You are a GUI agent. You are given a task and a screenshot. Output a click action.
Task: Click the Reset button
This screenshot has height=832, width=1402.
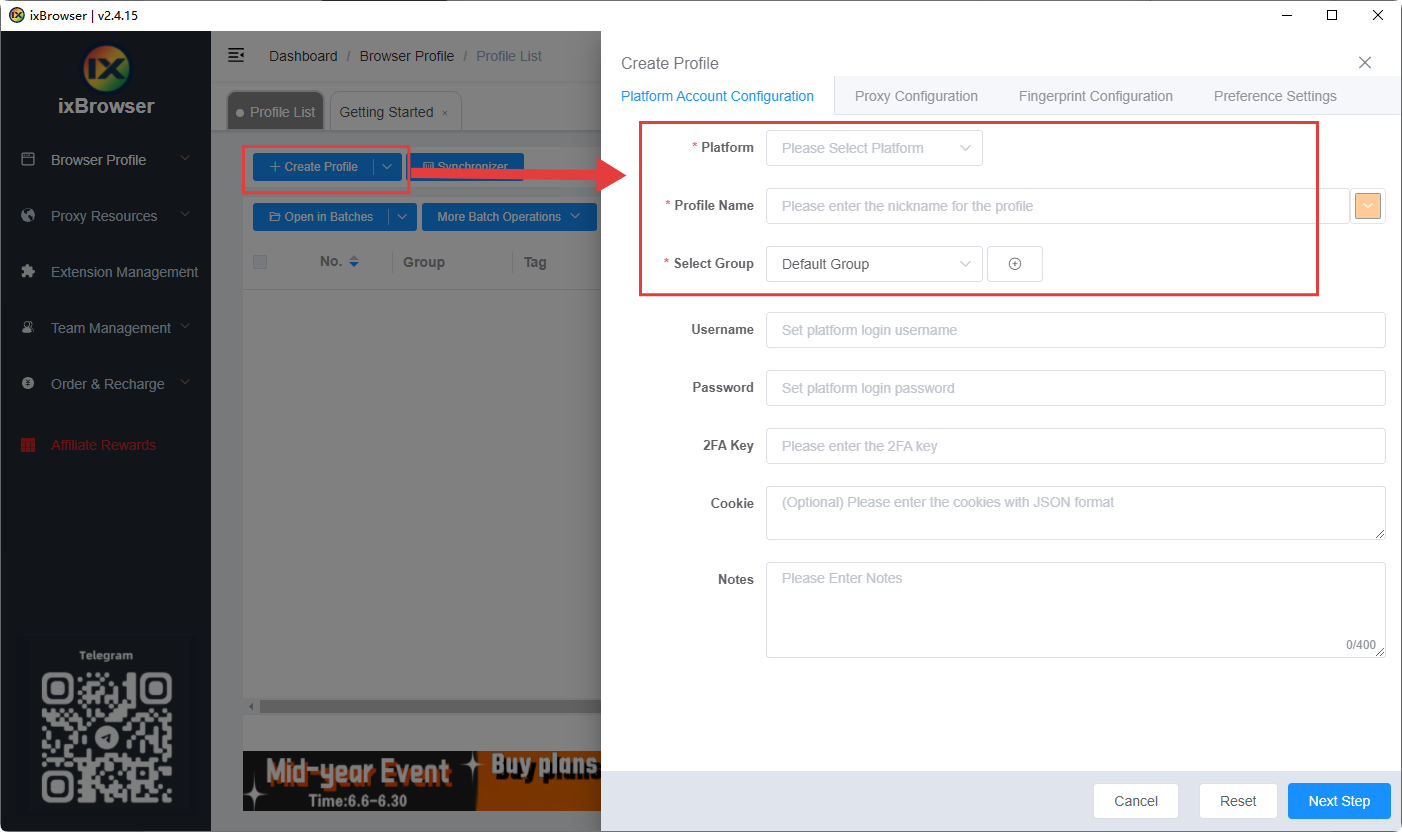[x=1238, y=801]
